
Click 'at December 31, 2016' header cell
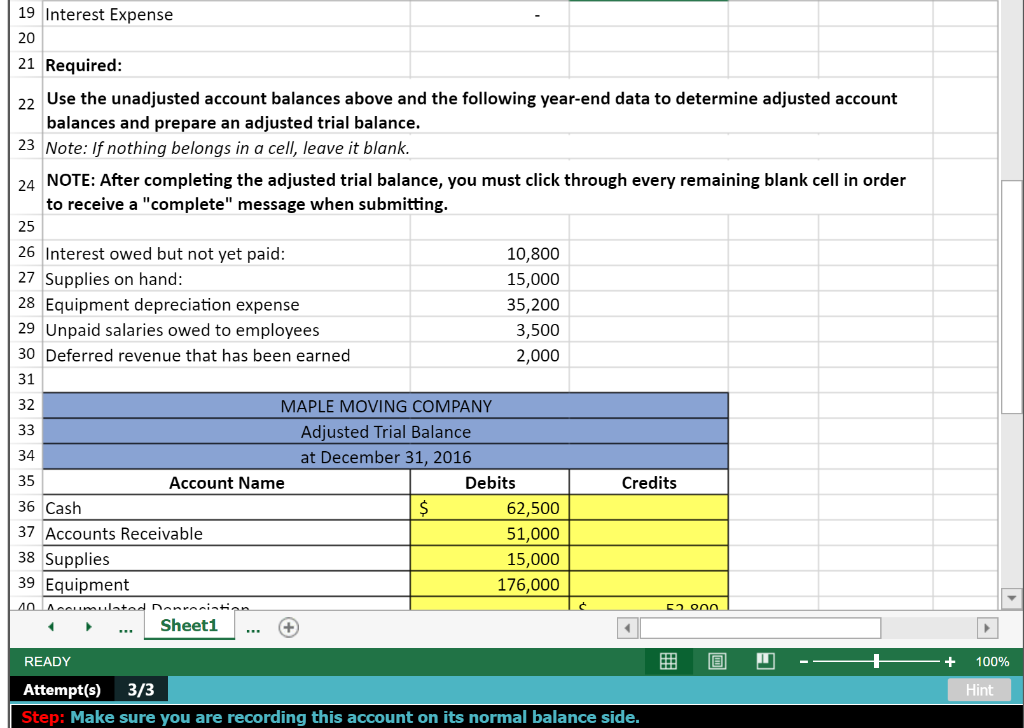(x=385, y=457)
